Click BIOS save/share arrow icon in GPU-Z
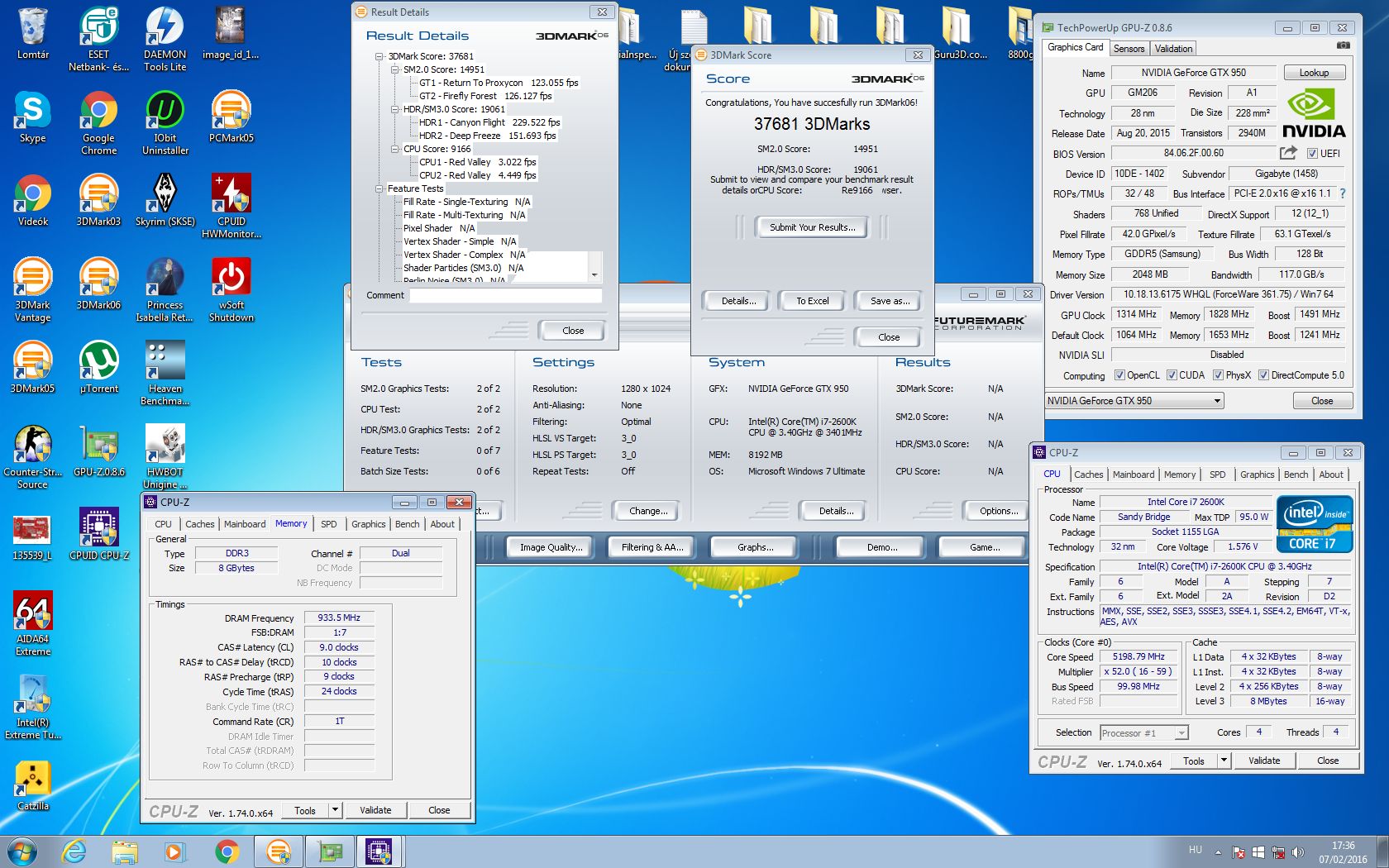1389x868 pixels. (x=1288, y=153)
